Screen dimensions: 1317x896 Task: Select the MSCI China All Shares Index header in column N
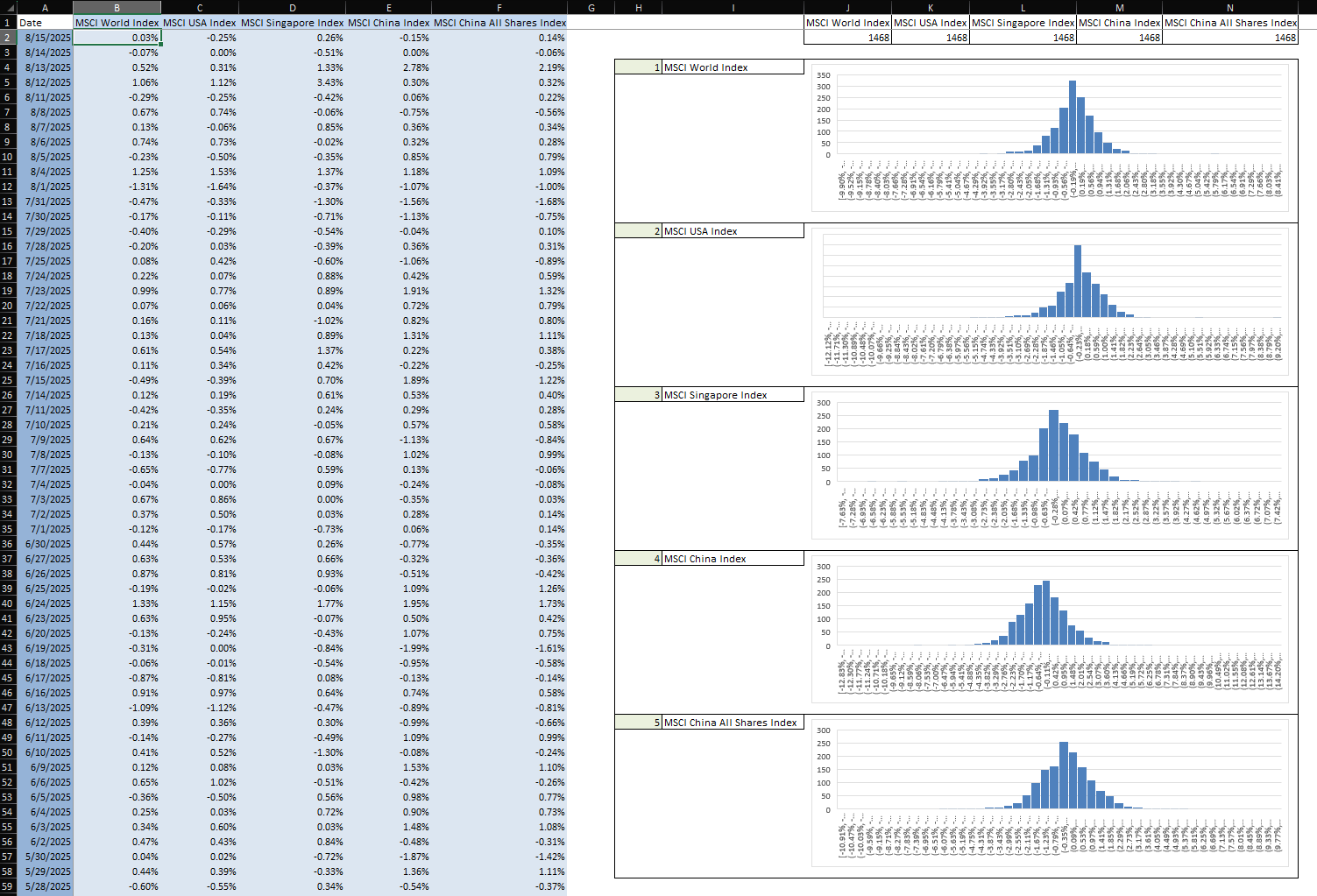coord(1230,23)
